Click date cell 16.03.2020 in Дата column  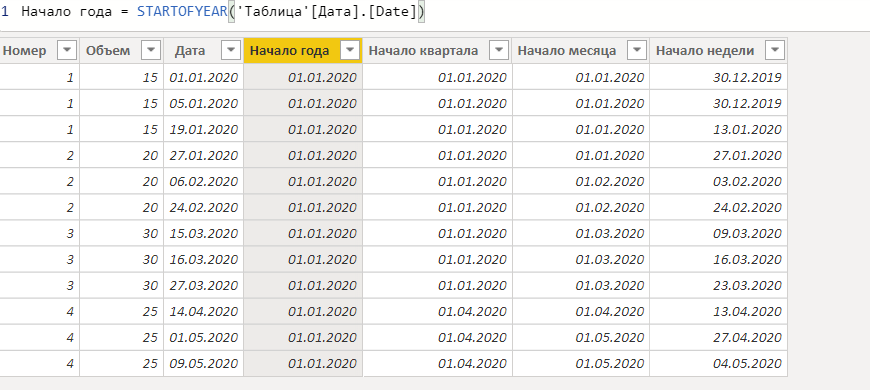204,260
